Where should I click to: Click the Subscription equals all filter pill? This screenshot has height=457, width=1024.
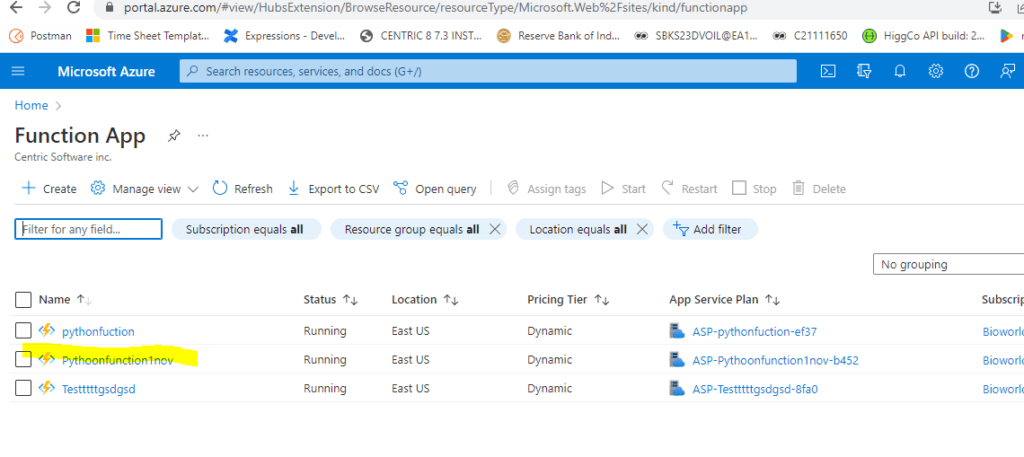pyautogui.click(x=246, y=229)
